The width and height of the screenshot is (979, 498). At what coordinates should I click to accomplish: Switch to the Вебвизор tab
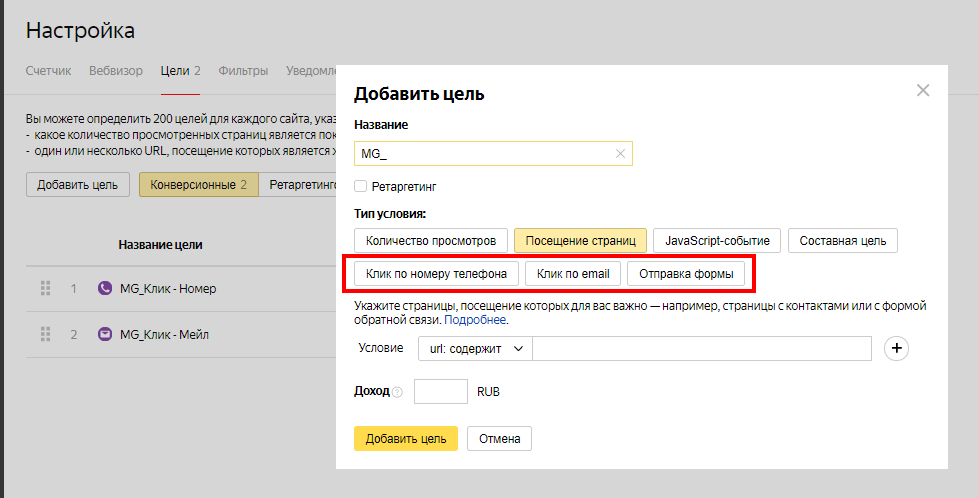[x=115, y=71]
